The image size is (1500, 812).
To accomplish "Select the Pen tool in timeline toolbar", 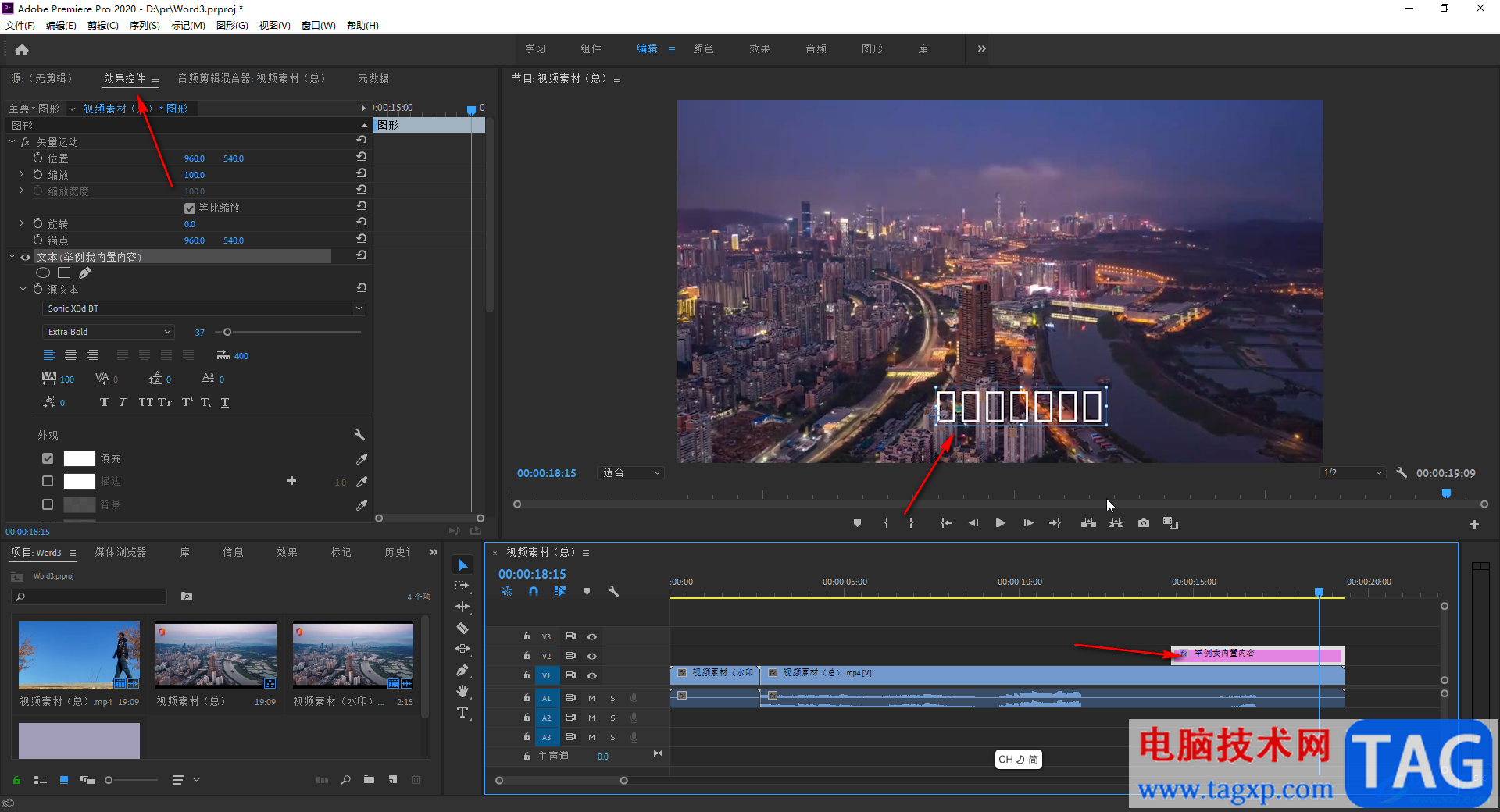I will 462,670.
